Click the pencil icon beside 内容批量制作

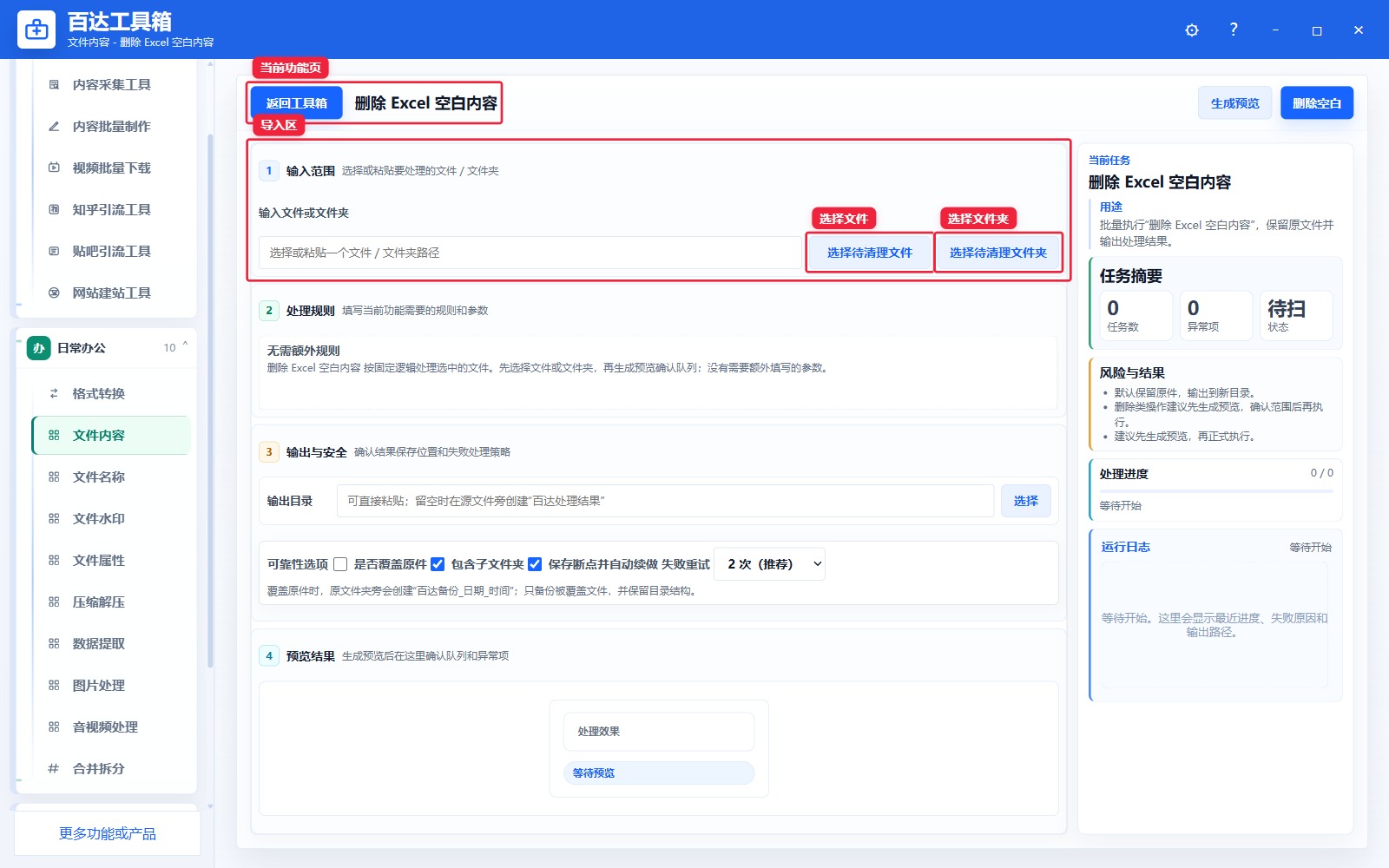coord(54,126)
